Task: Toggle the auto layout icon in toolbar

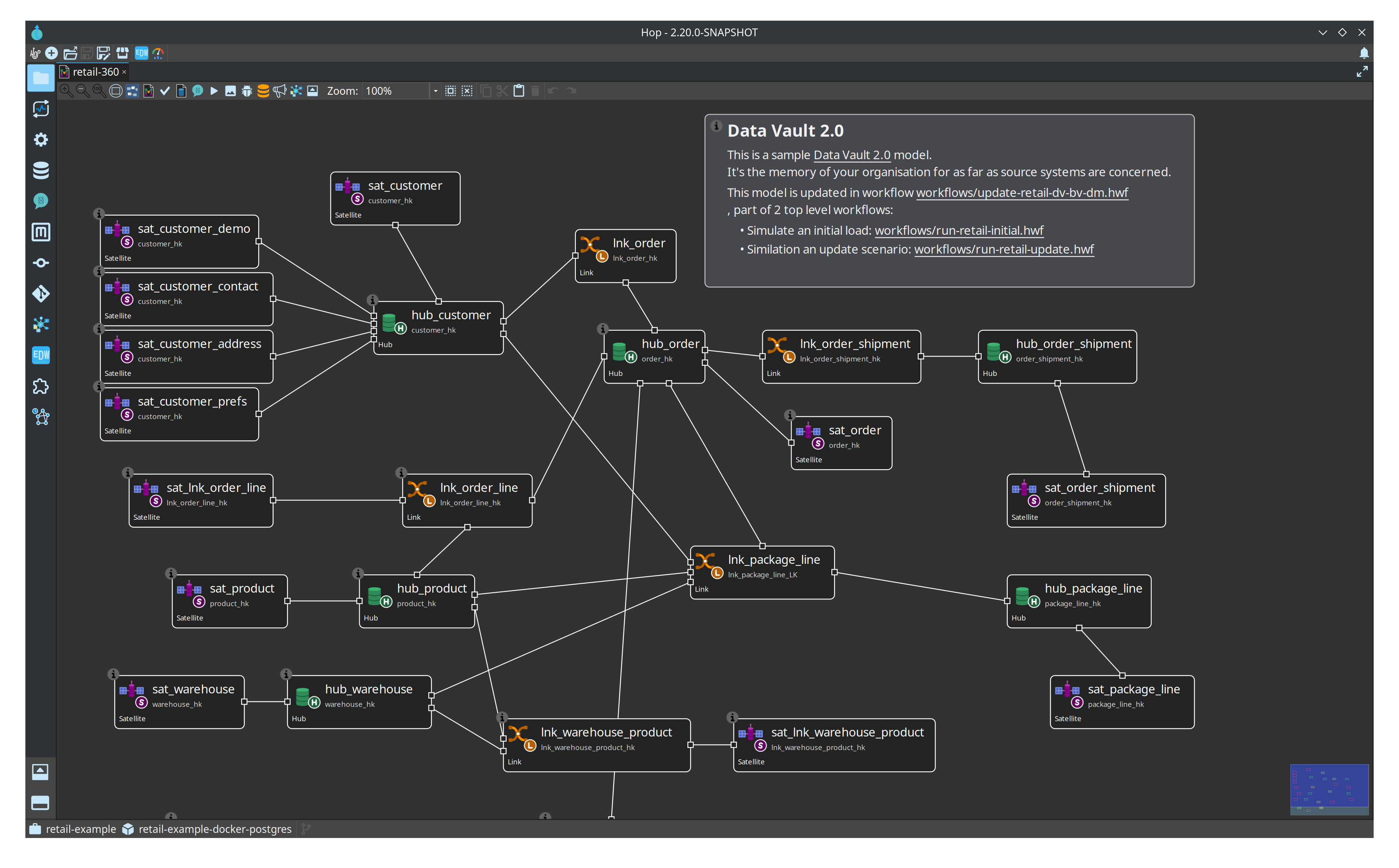Action: [x=132, y=91]
